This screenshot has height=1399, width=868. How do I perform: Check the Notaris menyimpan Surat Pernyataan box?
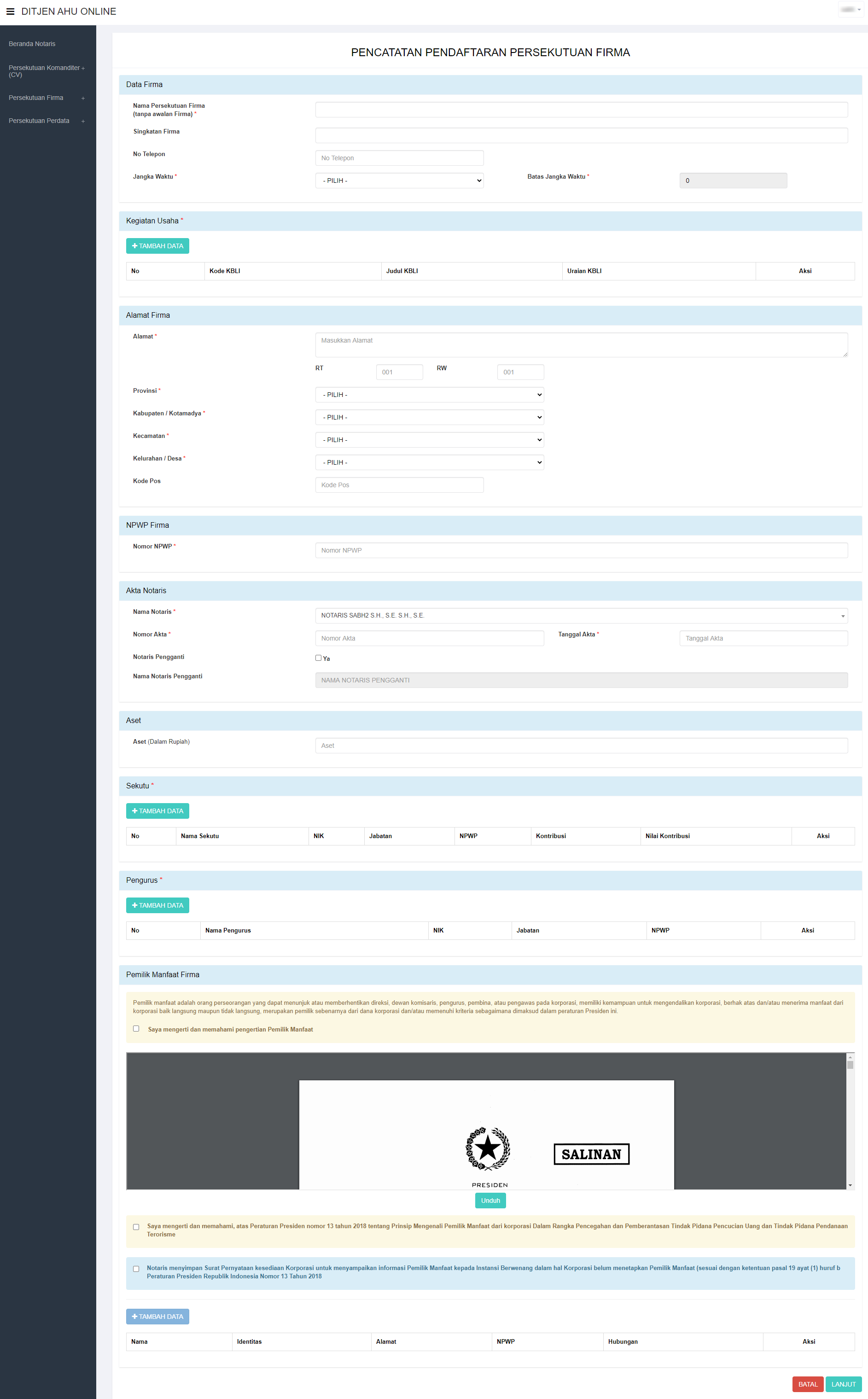(136, 1269)
